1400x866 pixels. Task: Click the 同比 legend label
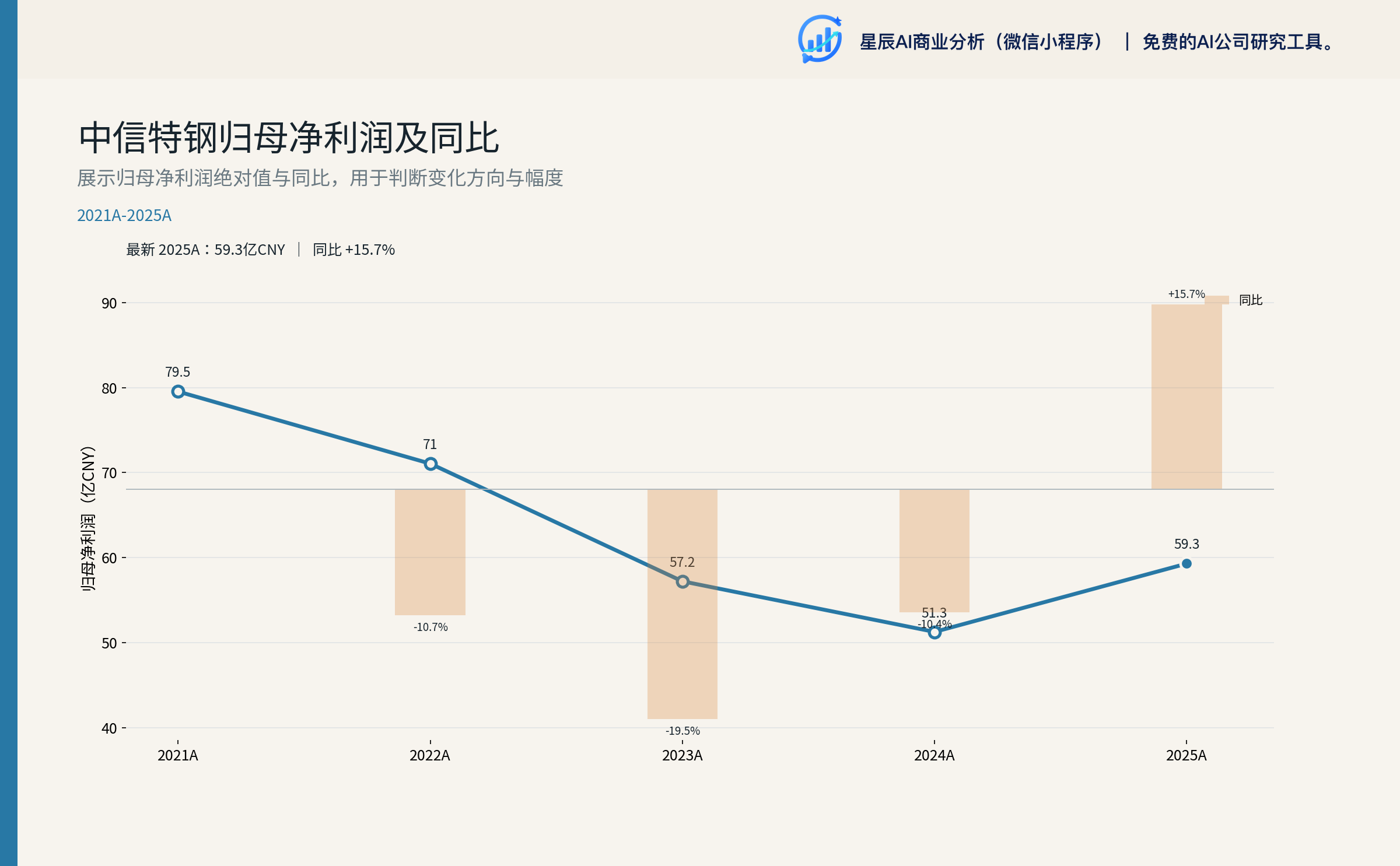[1251, 300]
